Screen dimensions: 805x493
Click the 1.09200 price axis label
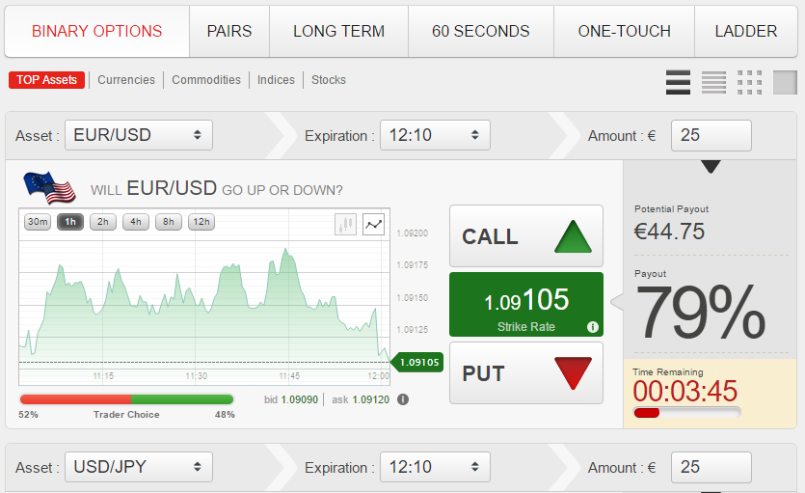tap(412, 233)
